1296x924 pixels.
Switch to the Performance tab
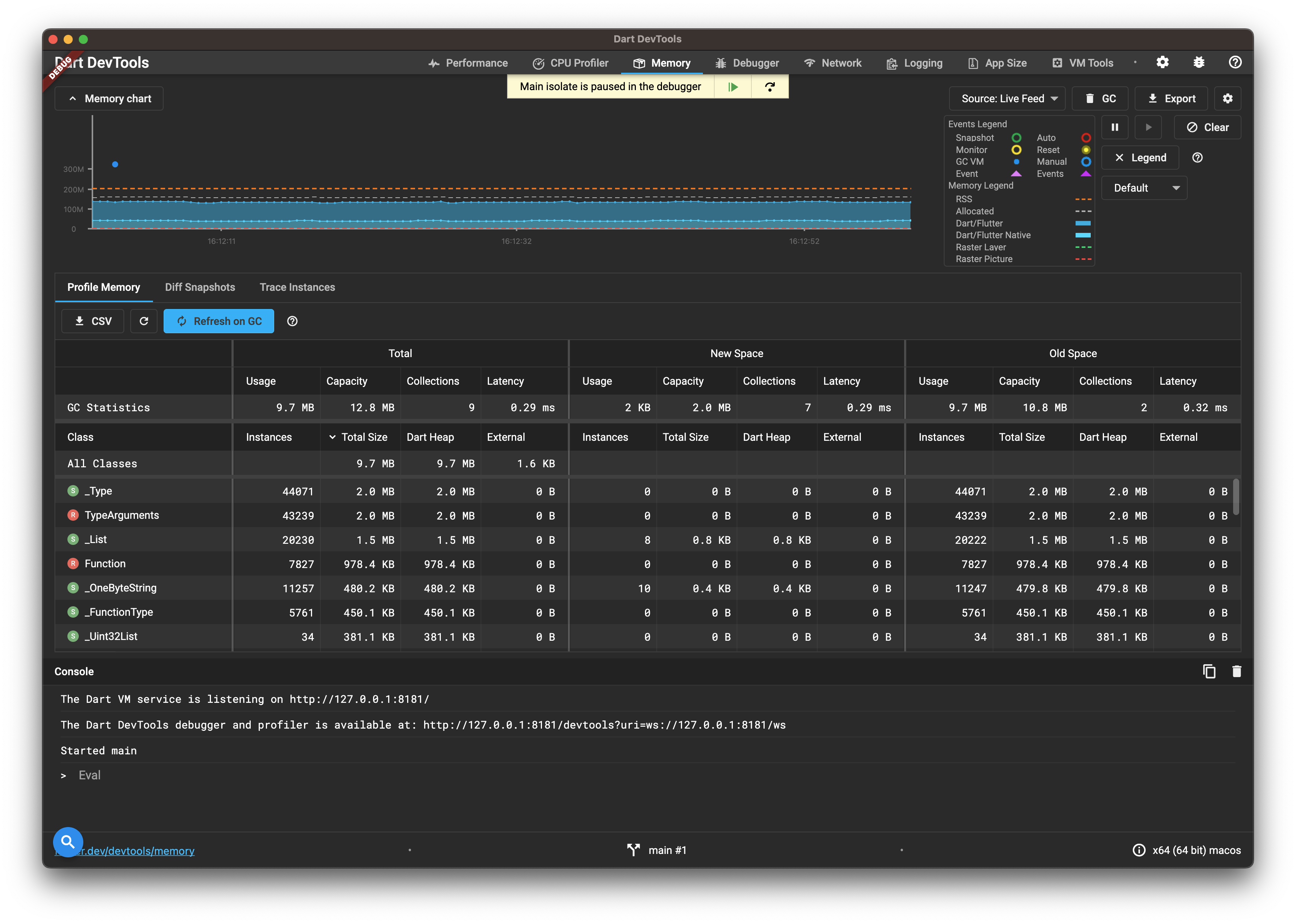coord(468,63)
